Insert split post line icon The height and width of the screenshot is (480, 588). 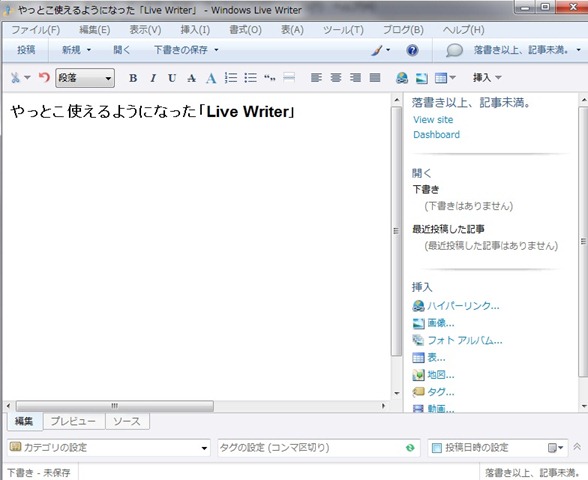[x=289, y=78]
